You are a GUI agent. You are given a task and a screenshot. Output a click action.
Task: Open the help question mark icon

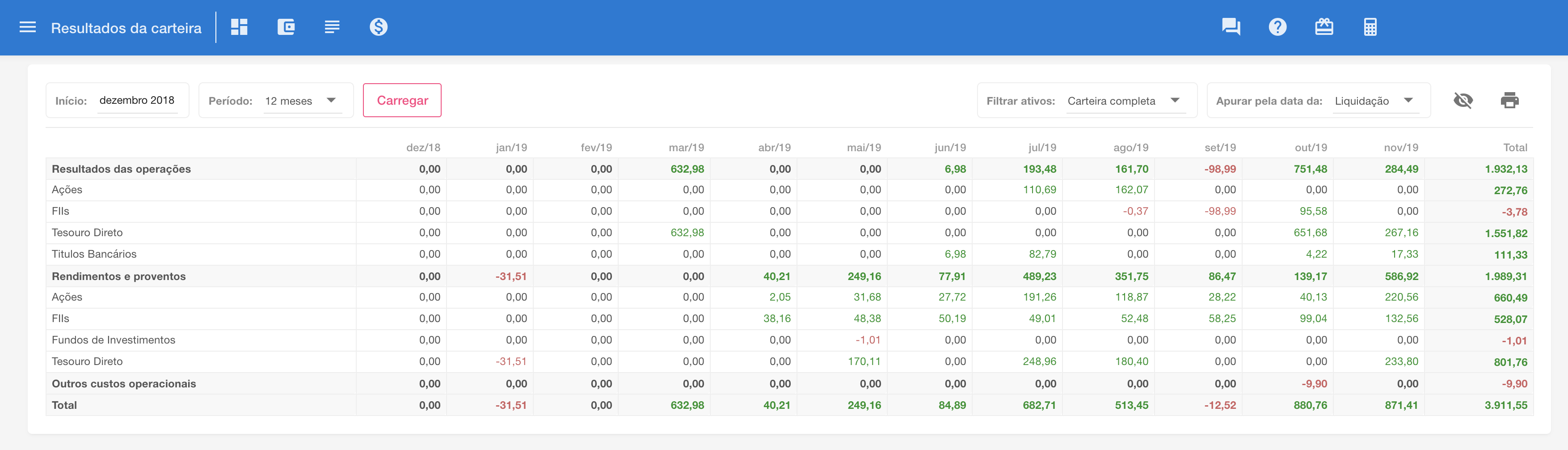pyautogui.click(x=1277, y=27)
